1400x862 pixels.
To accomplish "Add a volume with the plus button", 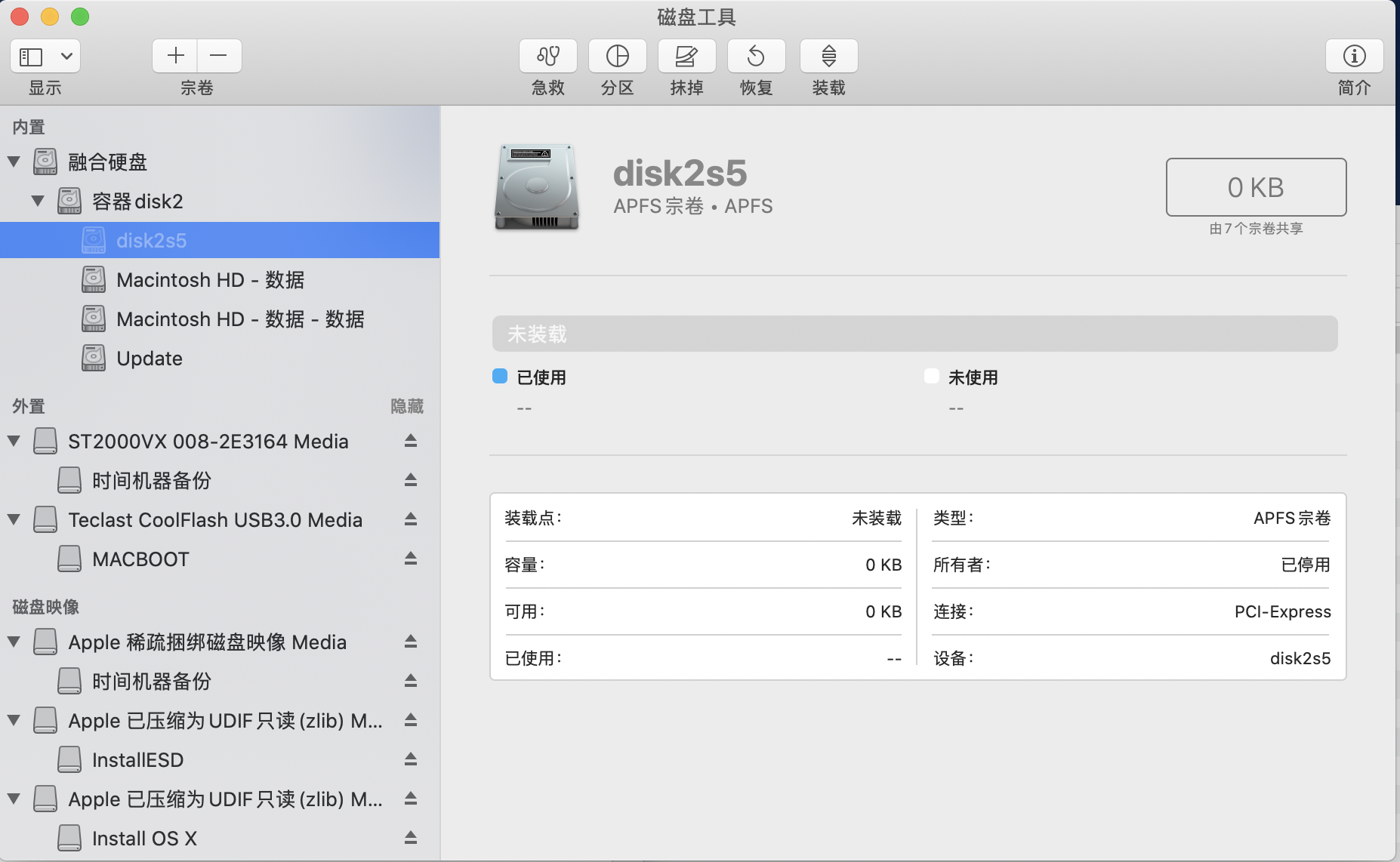I will tap(175, 56).
